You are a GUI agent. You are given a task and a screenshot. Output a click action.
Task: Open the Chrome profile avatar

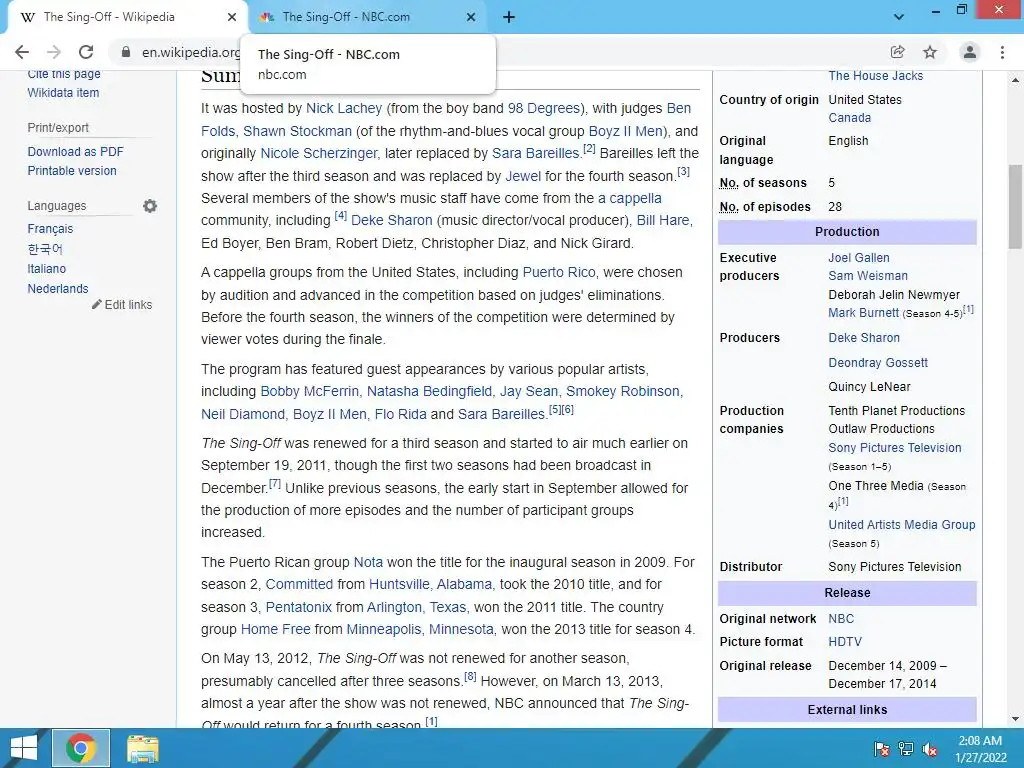tap(970, 52)
